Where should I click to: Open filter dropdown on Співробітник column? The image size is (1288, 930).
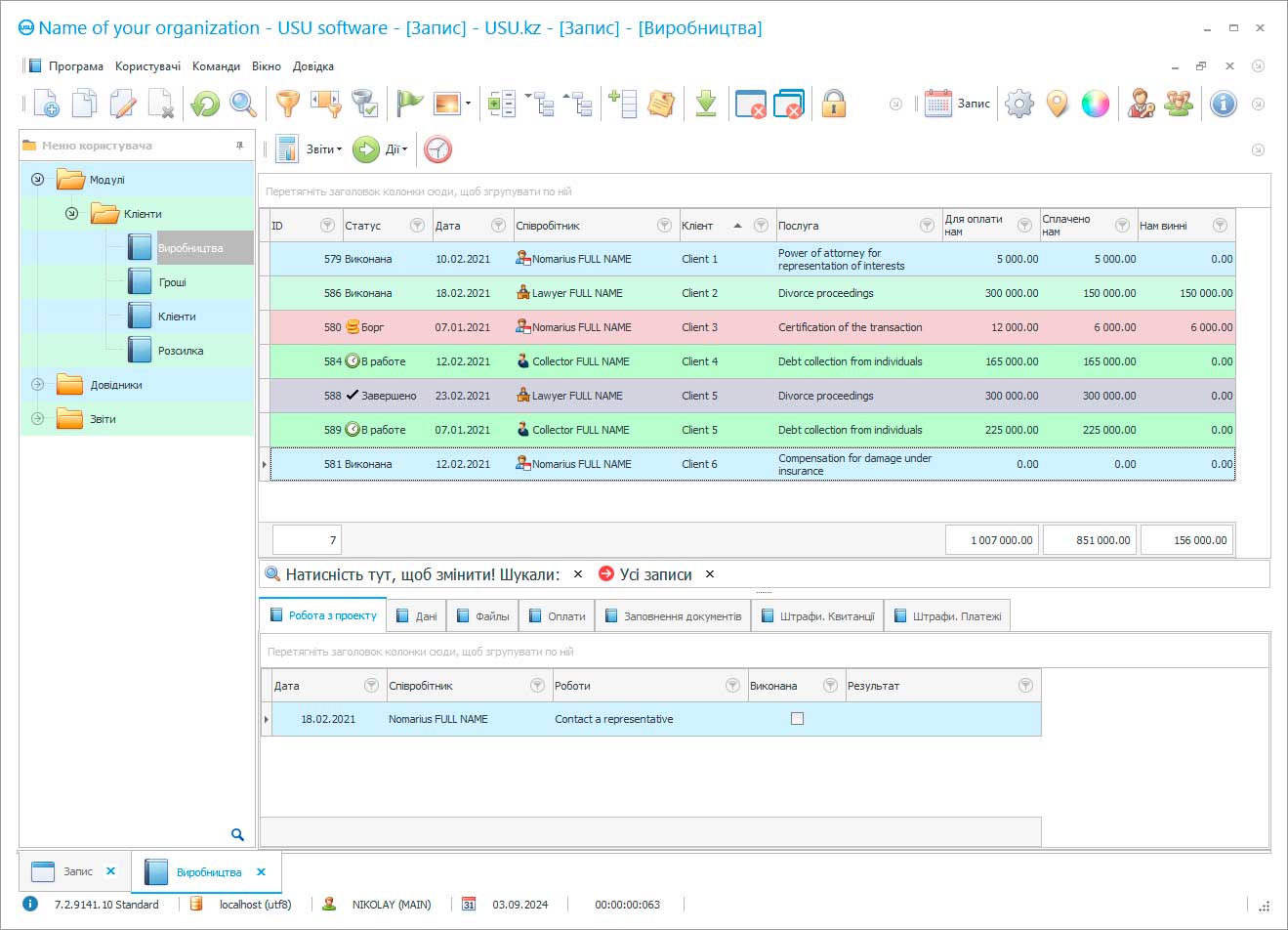pyautogui.click(x=664, y=226)
